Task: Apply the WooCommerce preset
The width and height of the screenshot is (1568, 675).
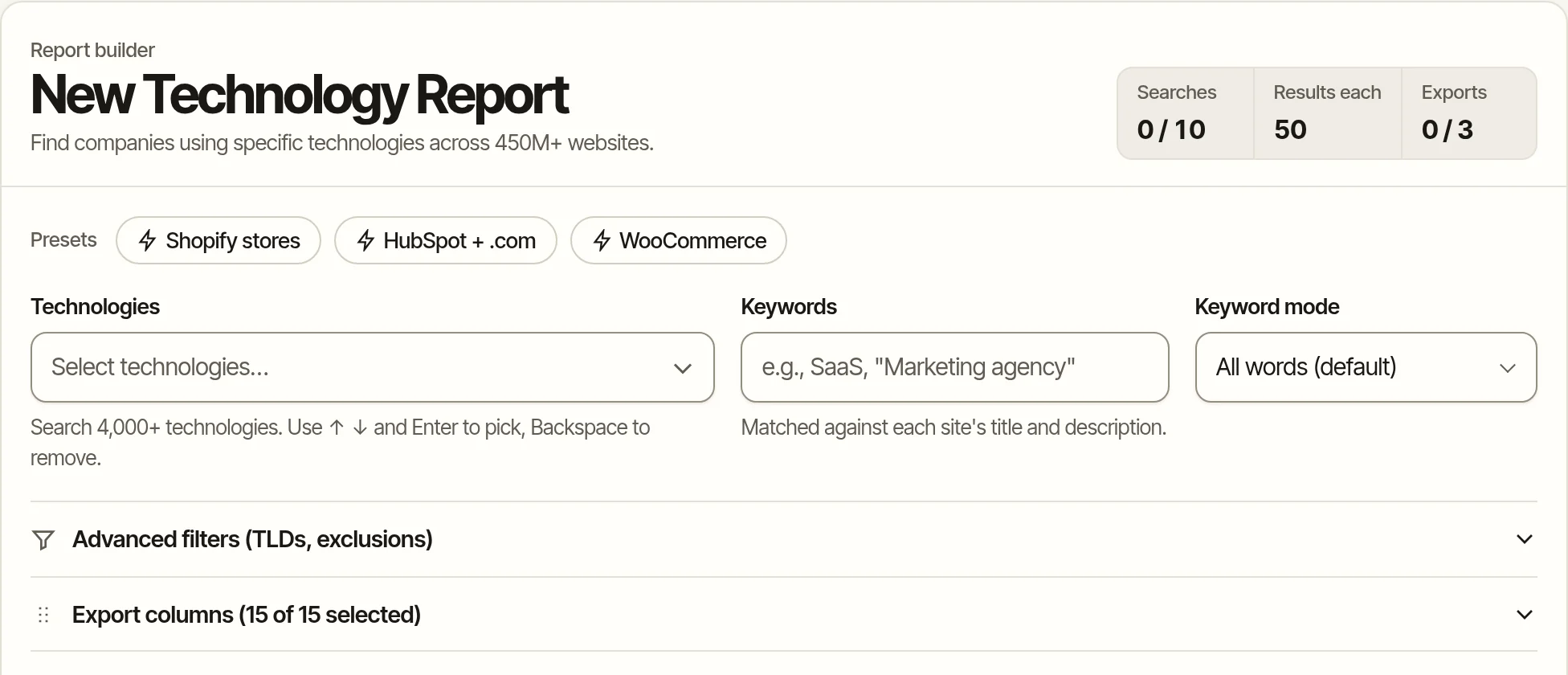Action: [679, 240]
